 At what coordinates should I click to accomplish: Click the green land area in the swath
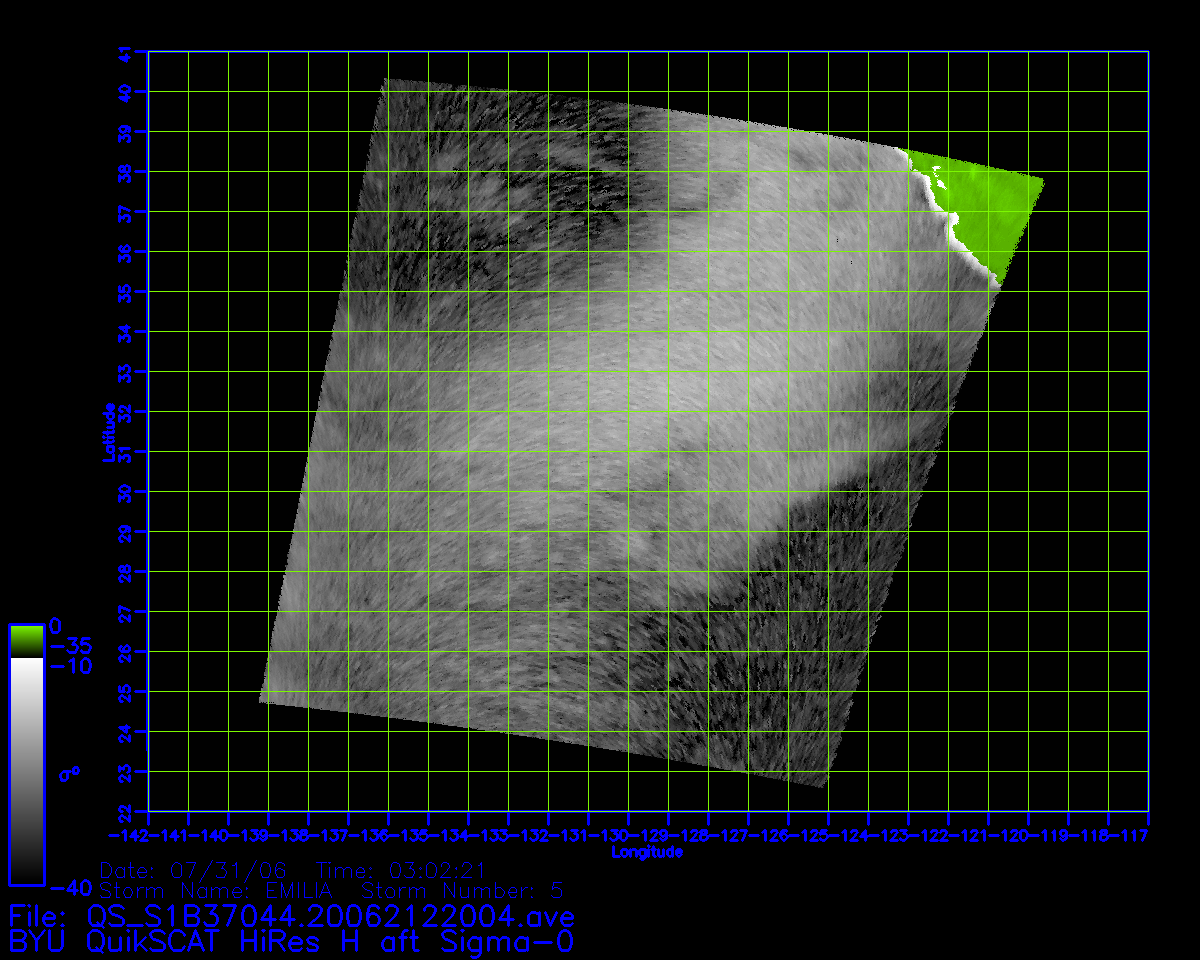(x=990, y=210)
